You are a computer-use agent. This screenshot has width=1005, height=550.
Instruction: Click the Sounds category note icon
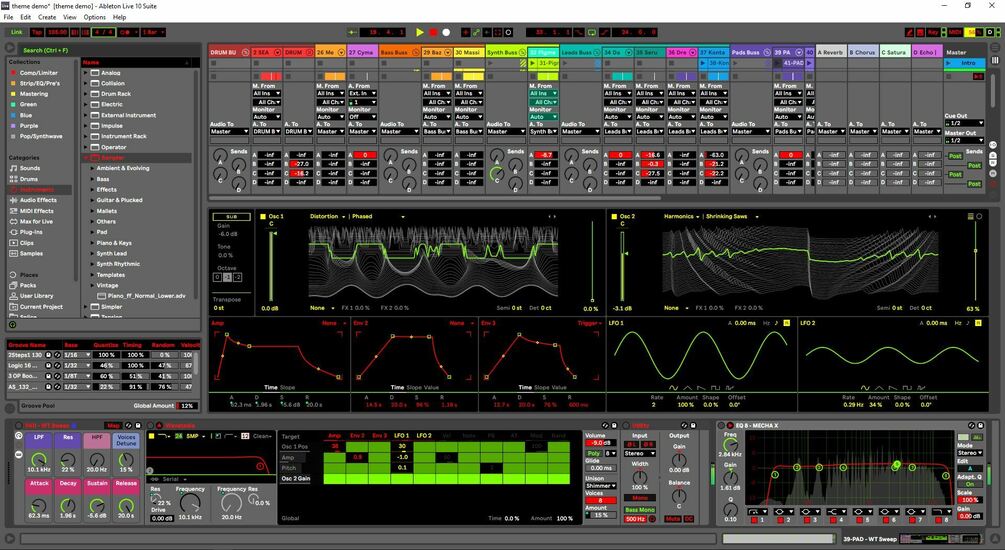(x=13, y=168)
